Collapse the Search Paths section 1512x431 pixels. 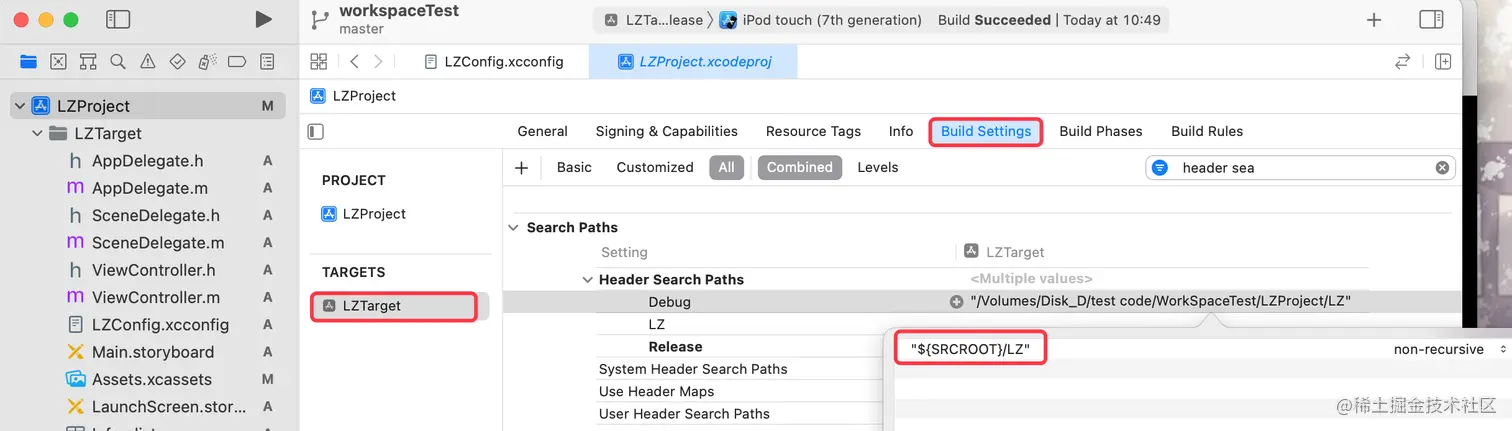[x=514, y=228]
